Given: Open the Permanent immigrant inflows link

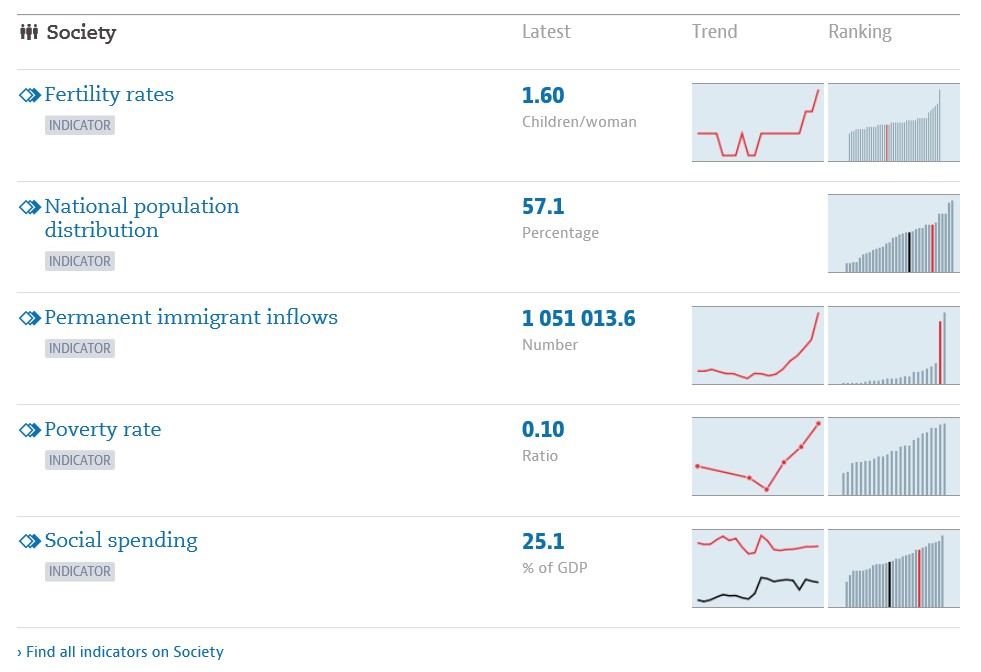Looking at the screenshot, I should (191, 318).
